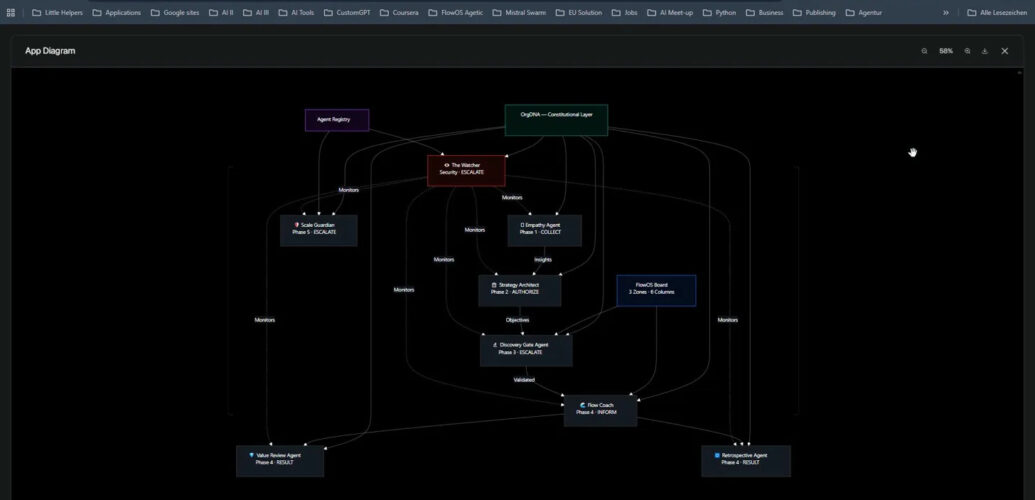Click the OrgDNA Constitutional Layer node
The image size is (1035, 500).
(x=556, y=120)
